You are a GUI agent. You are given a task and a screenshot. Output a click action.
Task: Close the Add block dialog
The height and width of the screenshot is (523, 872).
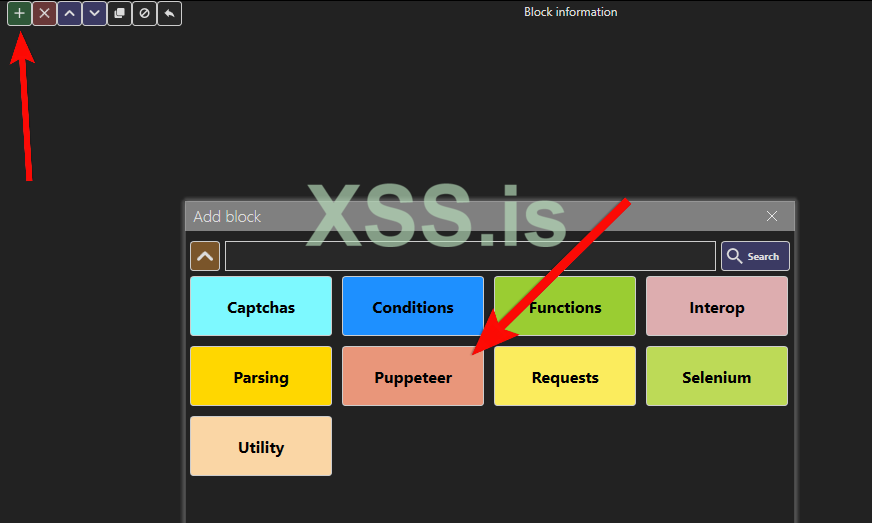(772, 216)
